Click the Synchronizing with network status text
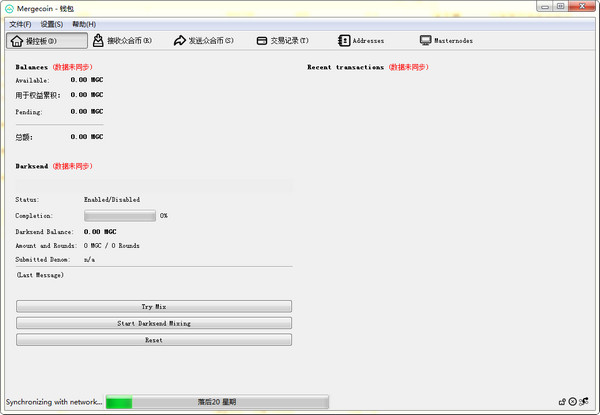The height and width of the screenshot is (415, 600). click(54, 402)
